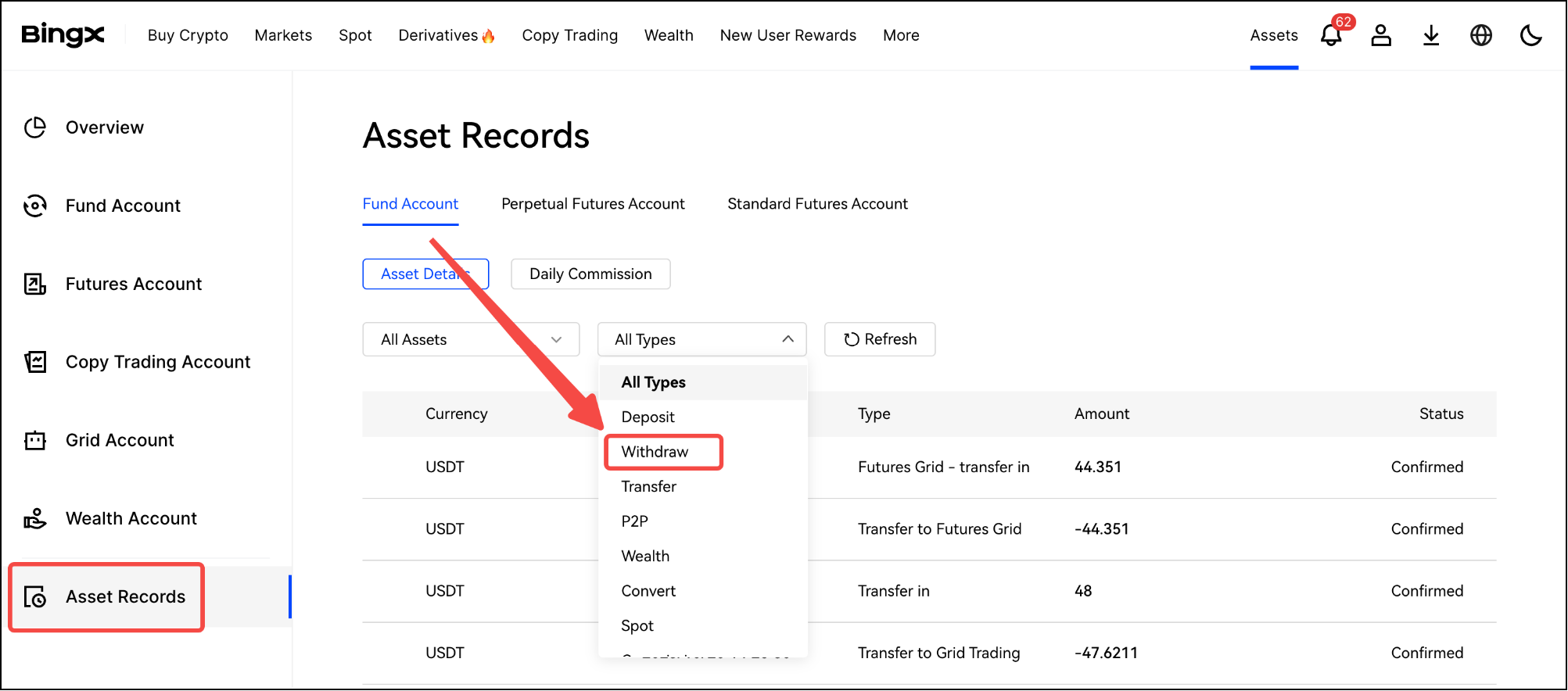Open the notifications bell icon
This screenshot has height=691, width=1568.
tap(1330, 35)
